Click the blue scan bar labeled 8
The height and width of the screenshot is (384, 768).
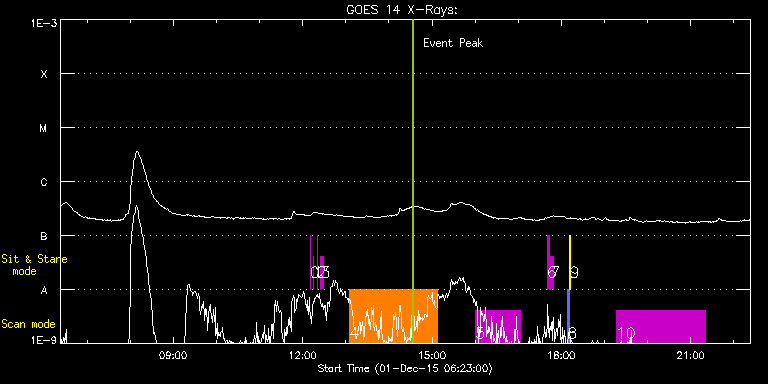point(569,315)
